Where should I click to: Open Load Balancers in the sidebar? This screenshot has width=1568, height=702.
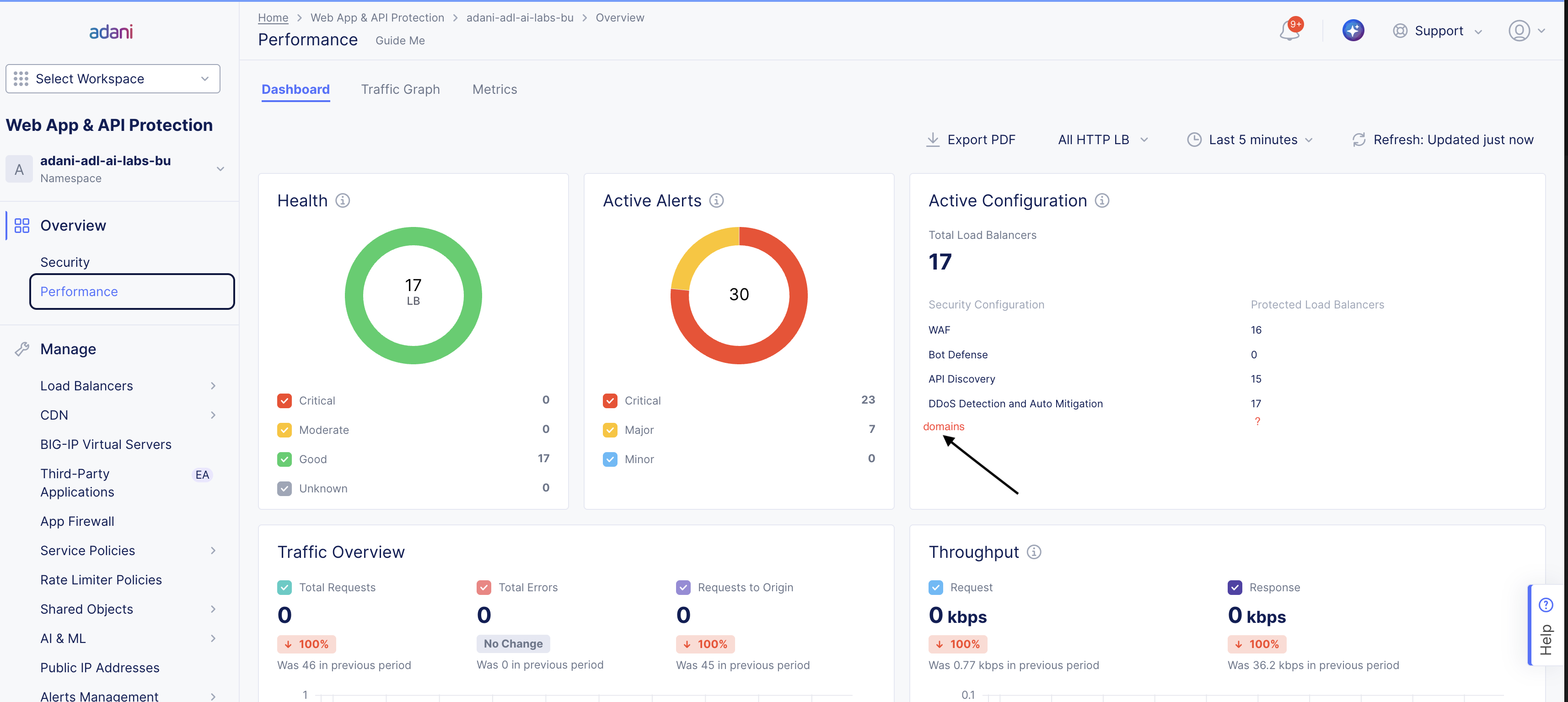(86, 386)
